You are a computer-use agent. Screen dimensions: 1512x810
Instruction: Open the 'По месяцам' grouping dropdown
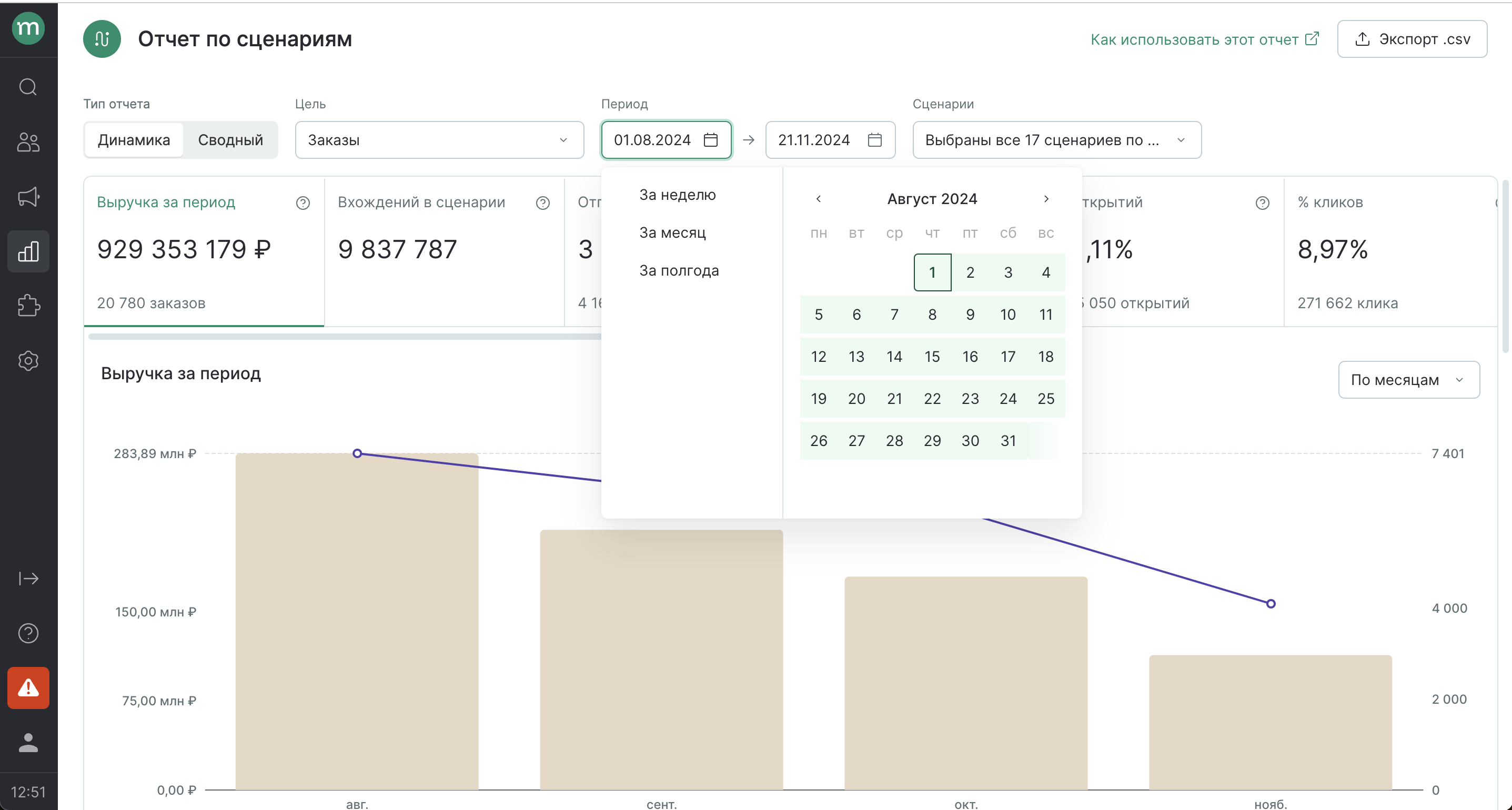1408,380
